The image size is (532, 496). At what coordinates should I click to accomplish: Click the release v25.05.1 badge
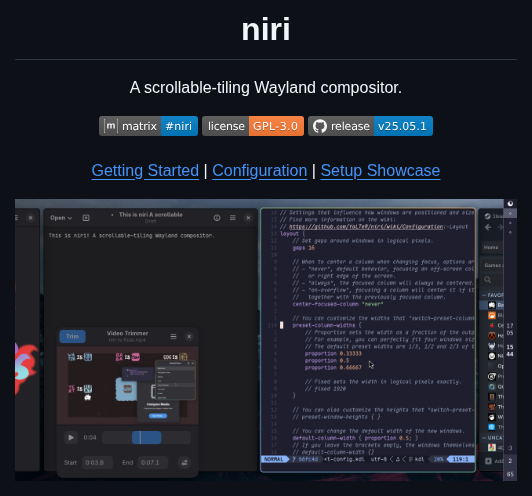[370, 126]
